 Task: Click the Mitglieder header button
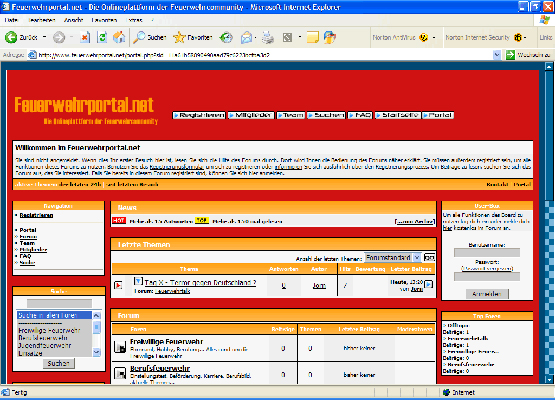click(x=251, y=115)
